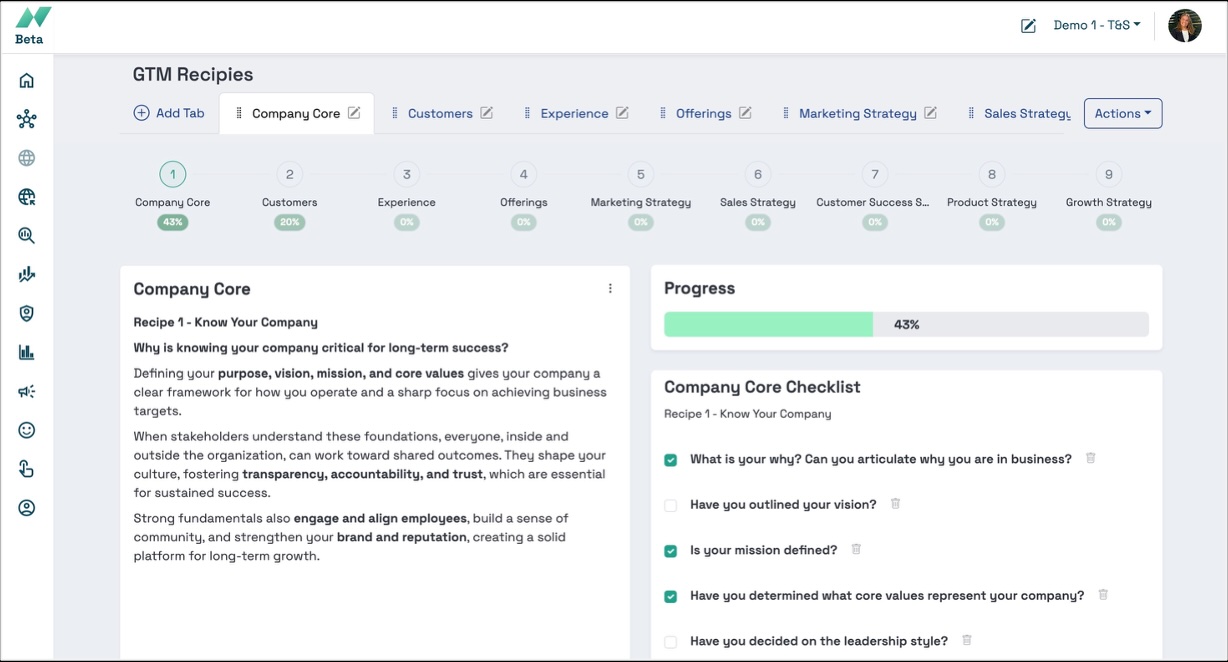Switch to the Marketing Strategy tab
The image size is (1228, 662).
pos(857,113)
